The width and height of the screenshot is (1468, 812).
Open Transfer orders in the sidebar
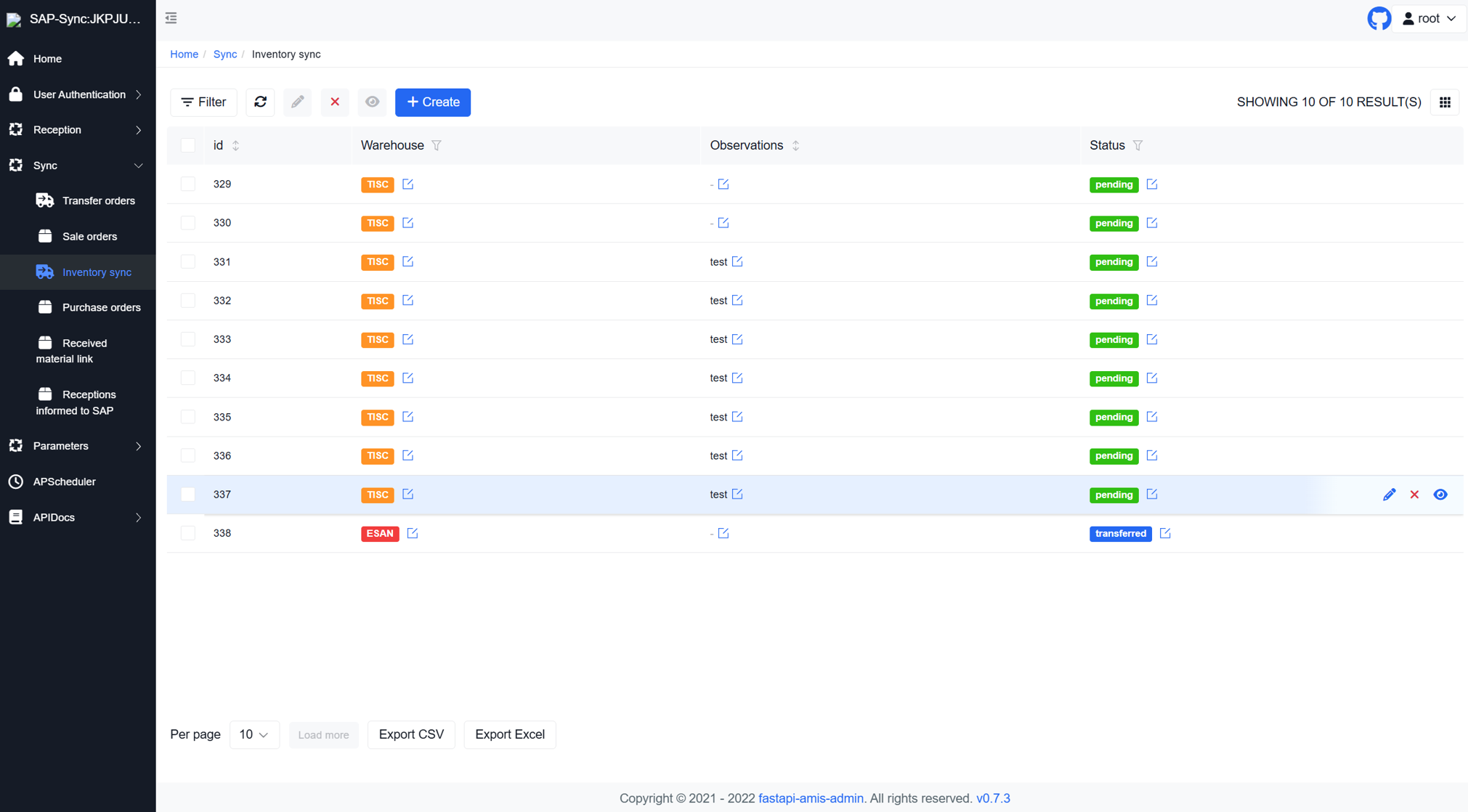point(98,200)
